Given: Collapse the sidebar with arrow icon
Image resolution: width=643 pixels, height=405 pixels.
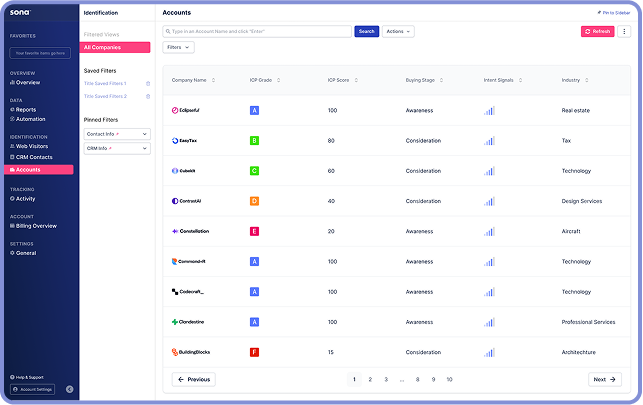Looking at the screenshot, I should click(x=70, y=389).
